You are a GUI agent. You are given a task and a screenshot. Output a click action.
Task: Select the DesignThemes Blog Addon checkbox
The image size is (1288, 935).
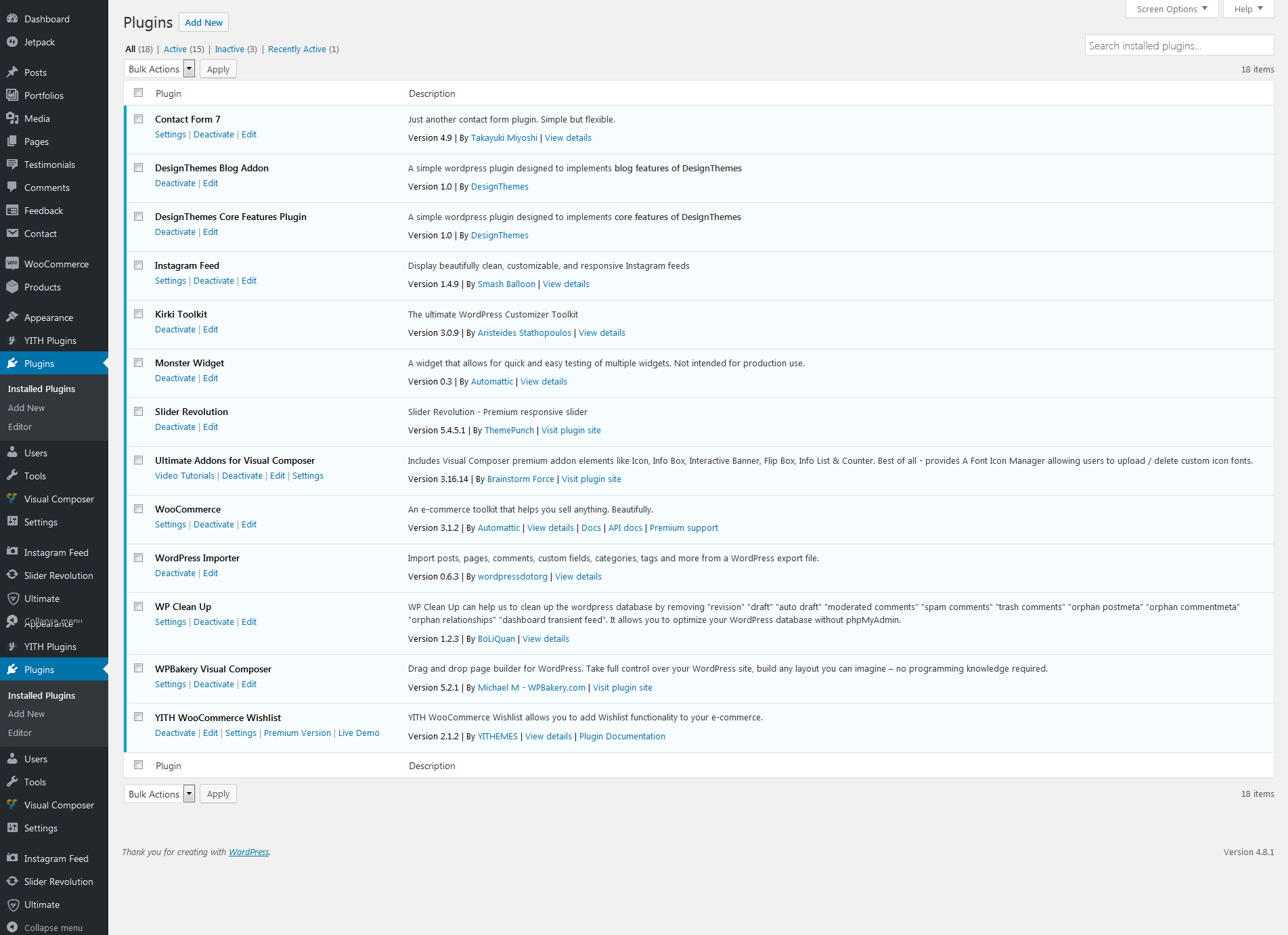139,168
